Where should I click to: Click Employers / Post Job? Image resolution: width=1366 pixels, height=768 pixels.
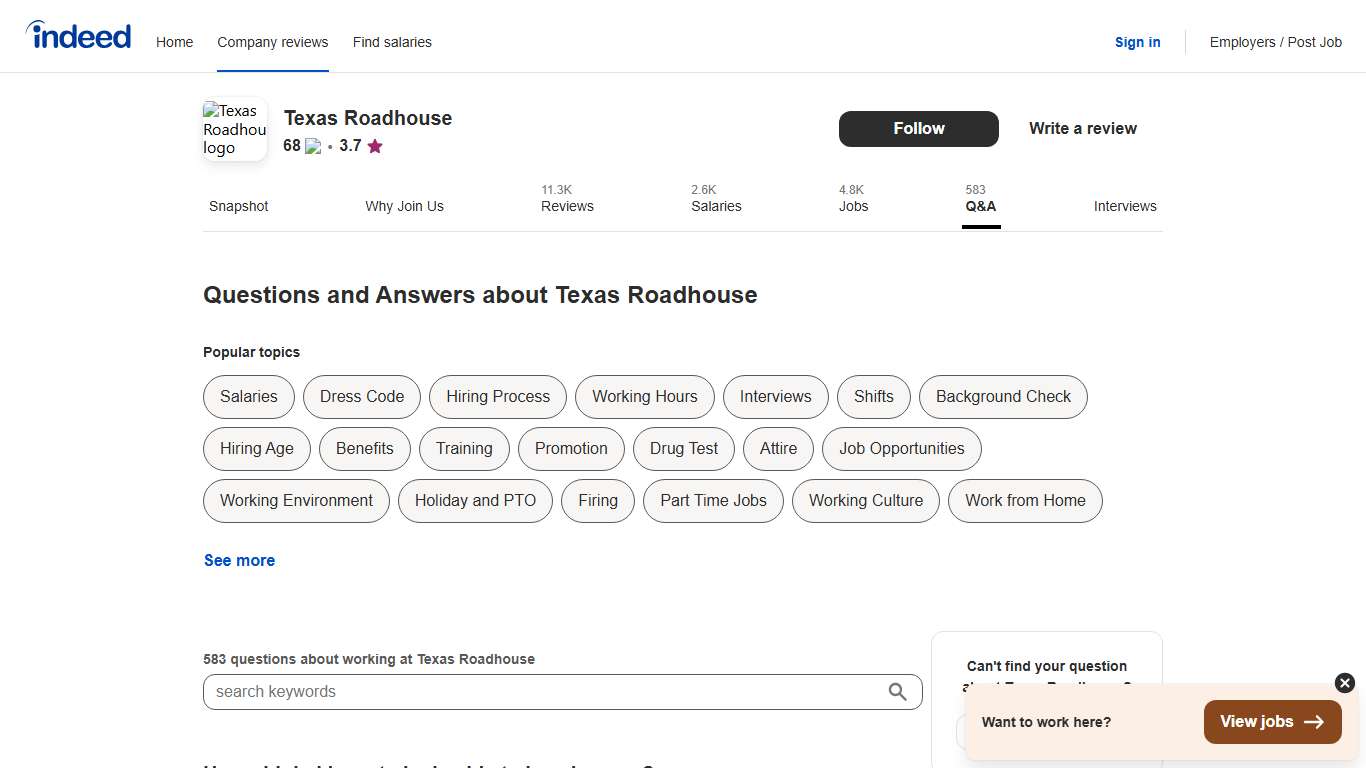tap(1276, 42)
